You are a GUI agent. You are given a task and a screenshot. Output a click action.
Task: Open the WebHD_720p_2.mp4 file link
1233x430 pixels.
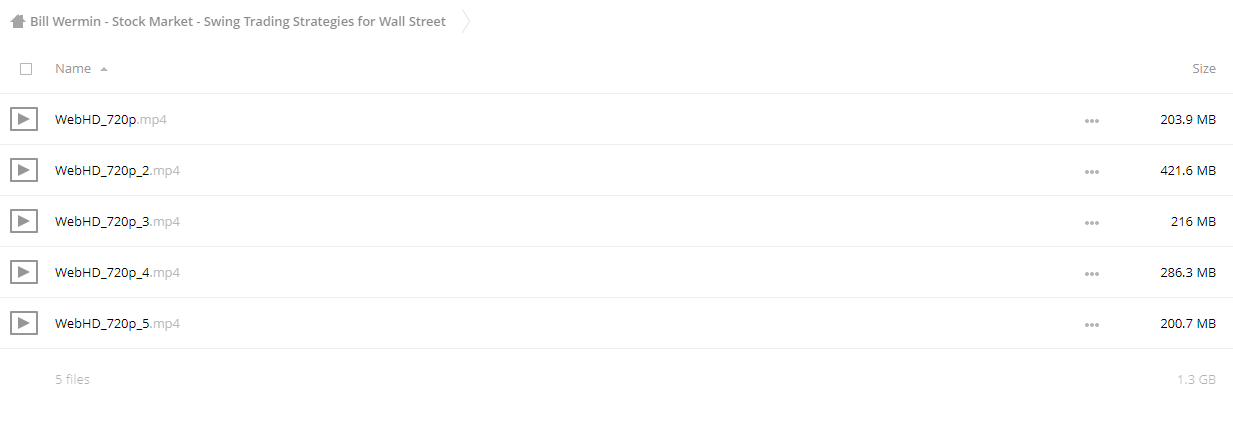[117, 171]
